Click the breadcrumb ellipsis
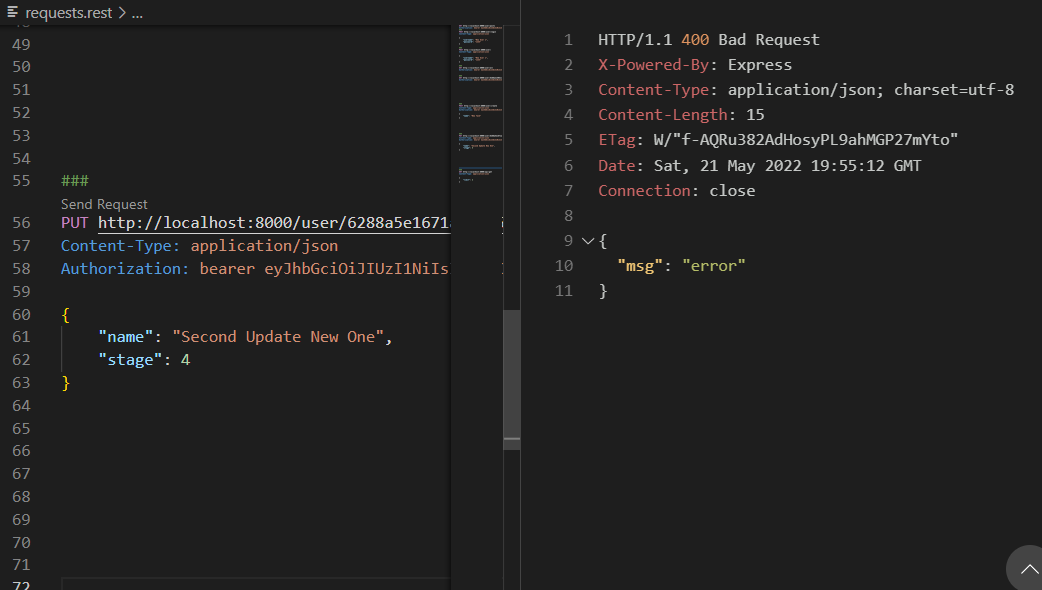The image size is (1042, 590). point(137,13)
